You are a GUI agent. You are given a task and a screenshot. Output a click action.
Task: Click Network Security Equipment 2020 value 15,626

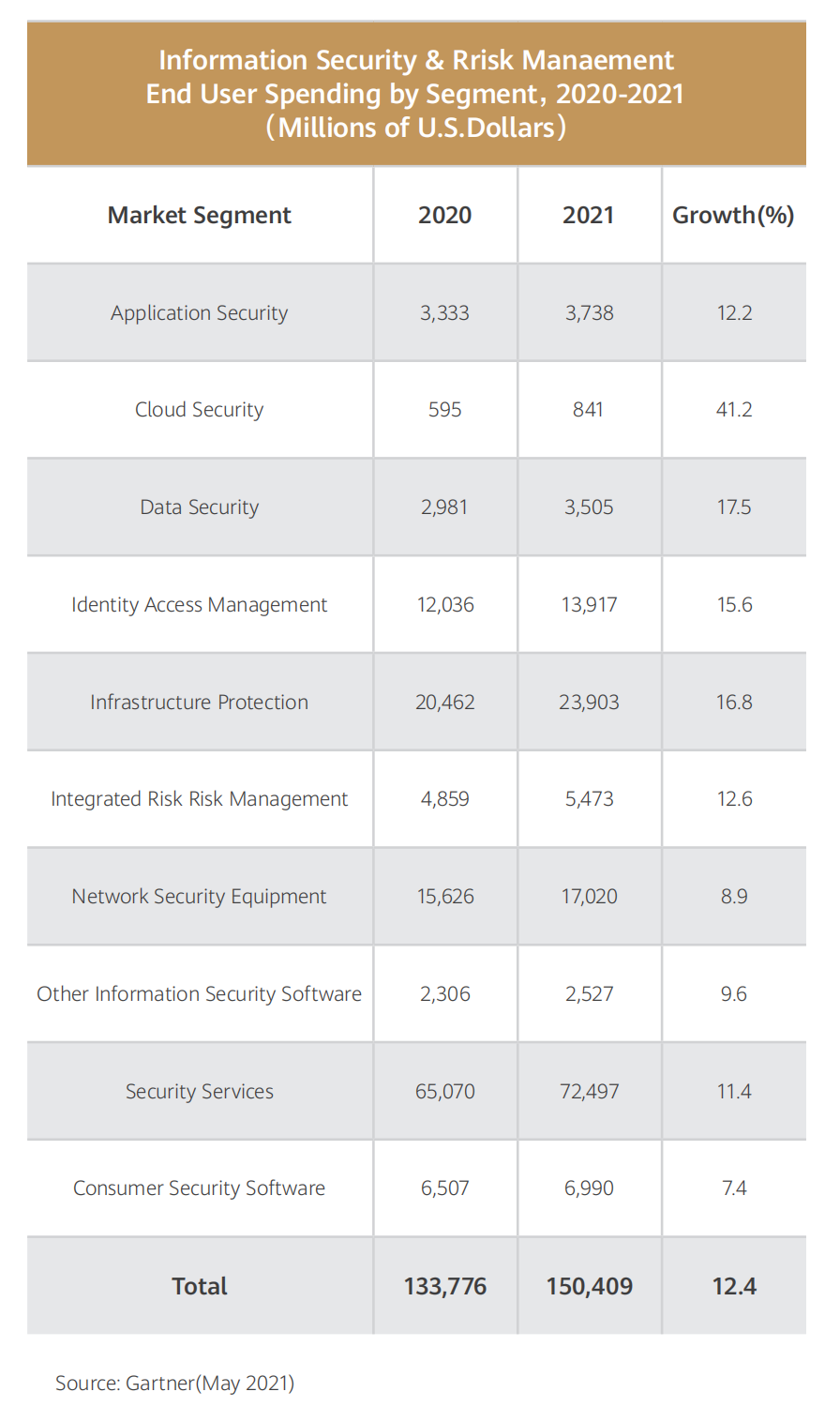point(445,897)
